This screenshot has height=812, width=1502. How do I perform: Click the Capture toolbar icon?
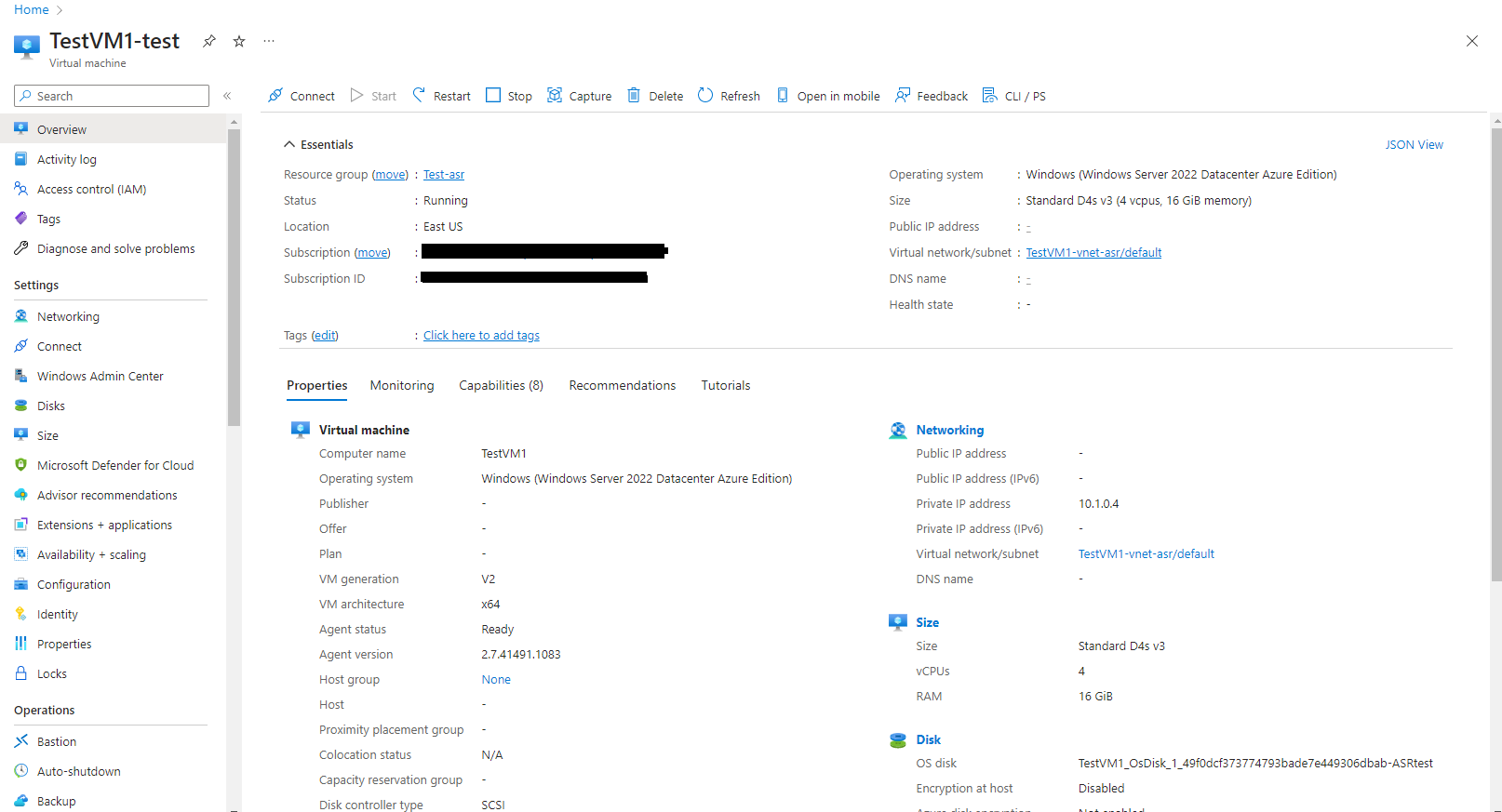click(x=555, y=95)
